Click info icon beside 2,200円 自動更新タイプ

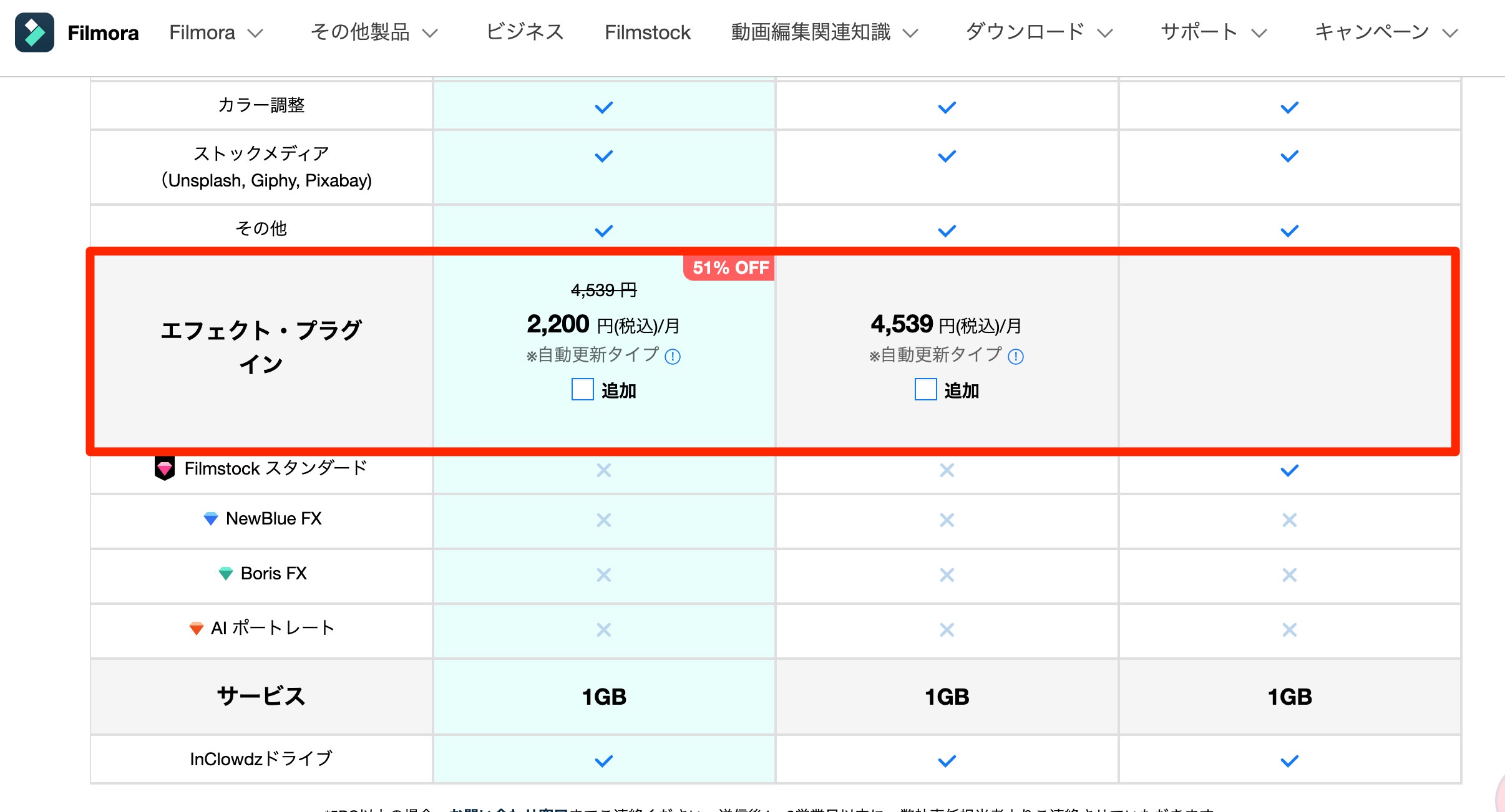coord(673,356)
